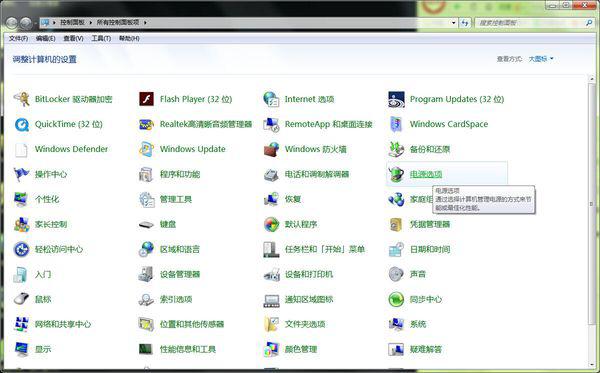Expand the 大图标 view mode dropdown
This screenshot has height=373, width=600.
(541, 59)
